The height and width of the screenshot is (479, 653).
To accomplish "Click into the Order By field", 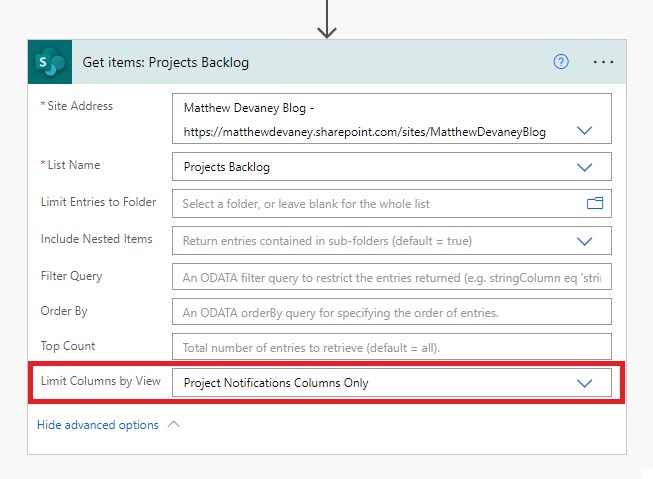I will click(392, 312).
